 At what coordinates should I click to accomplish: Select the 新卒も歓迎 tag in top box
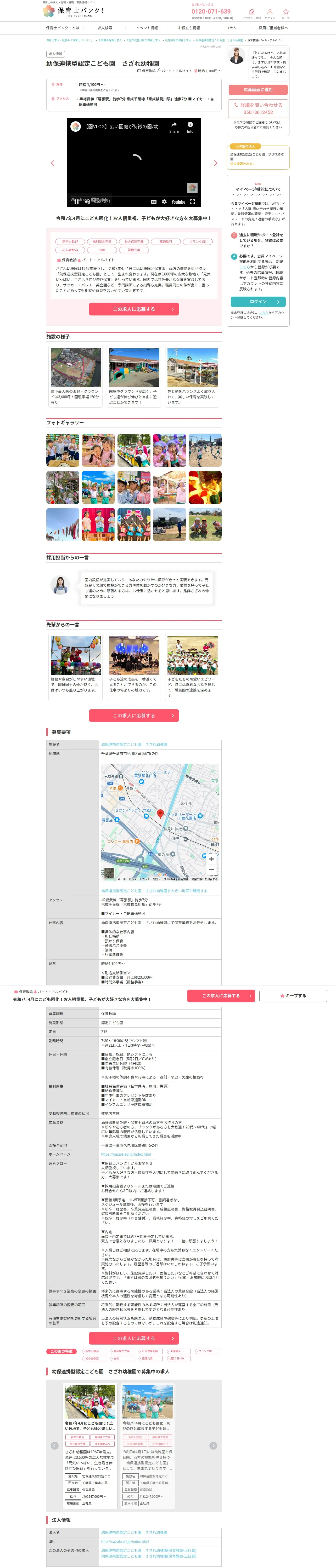tap(70, 242)
